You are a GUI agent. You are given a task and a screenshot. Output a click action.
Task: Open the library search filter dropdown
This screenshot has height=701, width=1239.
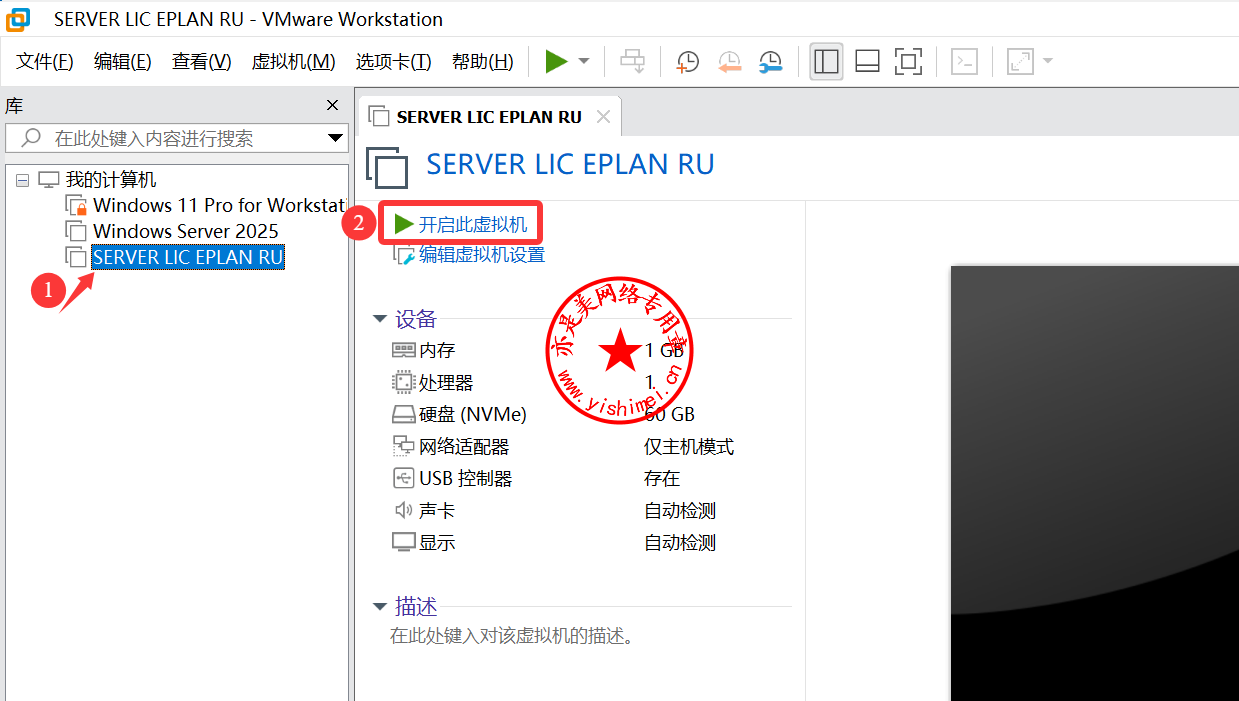[x=335, y=138]
